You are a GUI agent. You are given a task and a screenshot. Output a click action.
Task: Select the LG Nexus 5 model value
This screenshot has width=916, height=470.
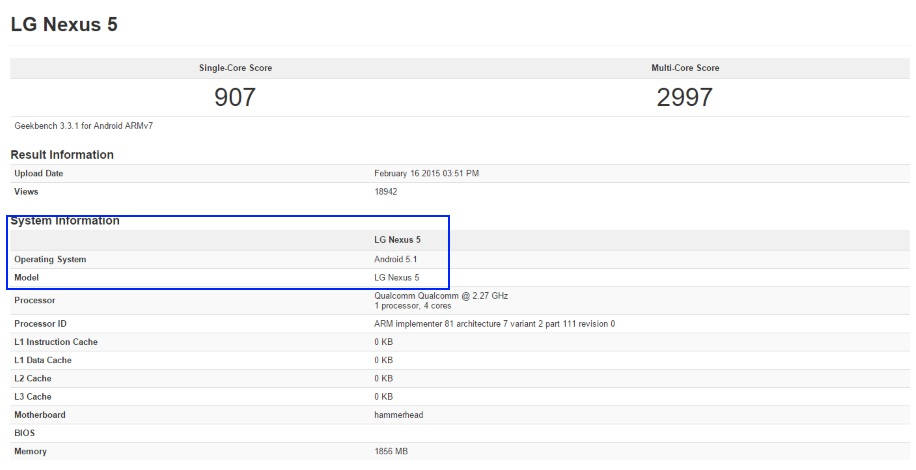pyautogui.click(x=397, y=277)
